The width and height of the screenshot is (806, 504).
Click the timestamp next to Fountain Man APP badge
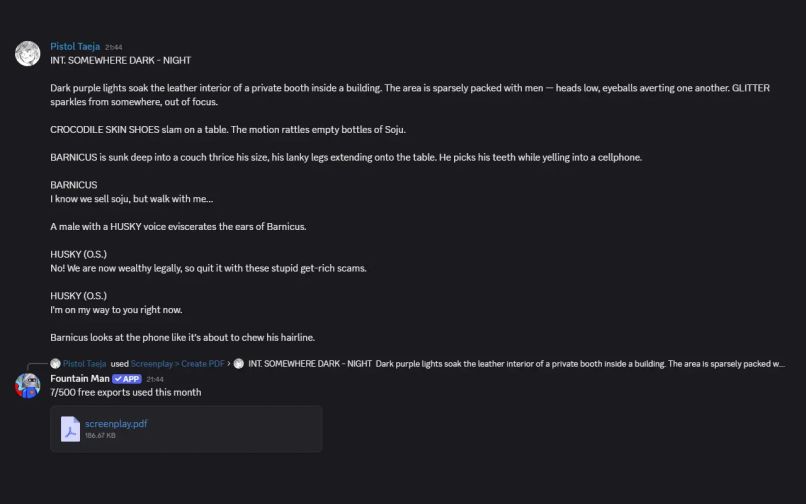pyautogui.click(x=155, y=380)
